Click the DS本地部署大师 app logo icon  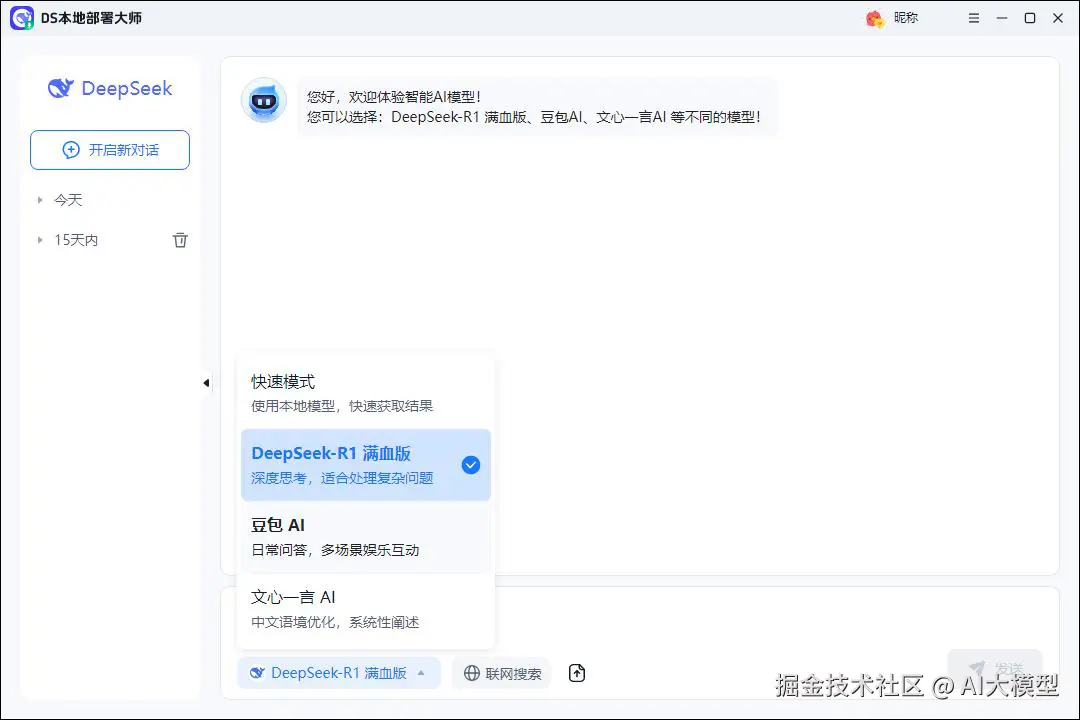coord(21,18)
